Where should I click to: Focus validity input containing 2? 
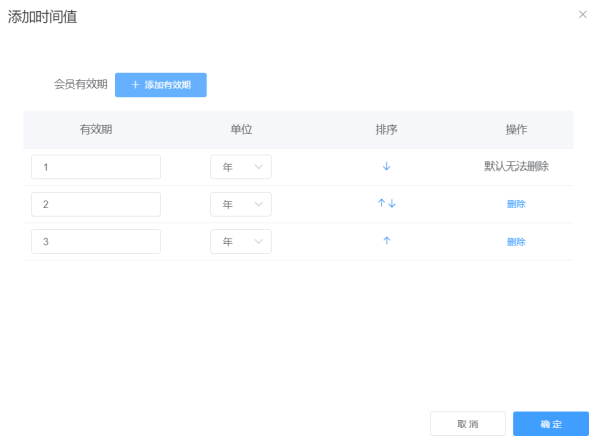click(96, 204)
